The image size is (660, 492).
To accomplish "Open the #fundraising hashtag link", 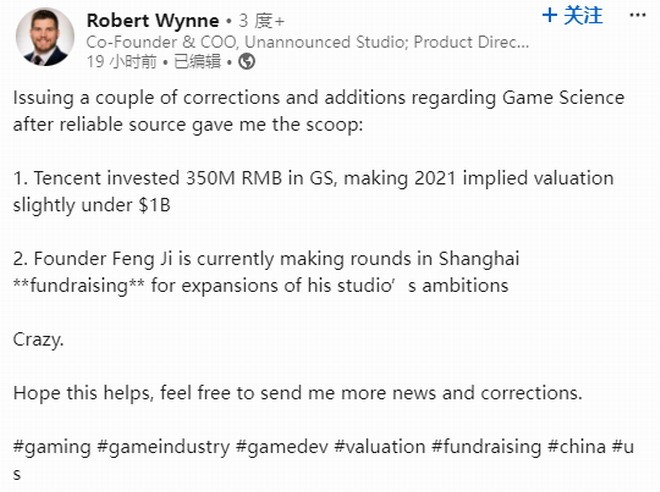I will 486,447.
